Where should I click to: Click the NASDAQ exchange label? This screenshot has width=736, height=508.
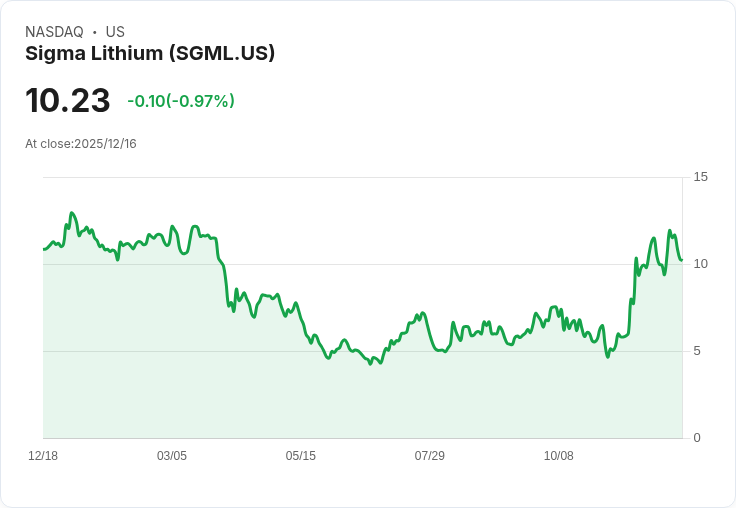[x=54, y=32]
